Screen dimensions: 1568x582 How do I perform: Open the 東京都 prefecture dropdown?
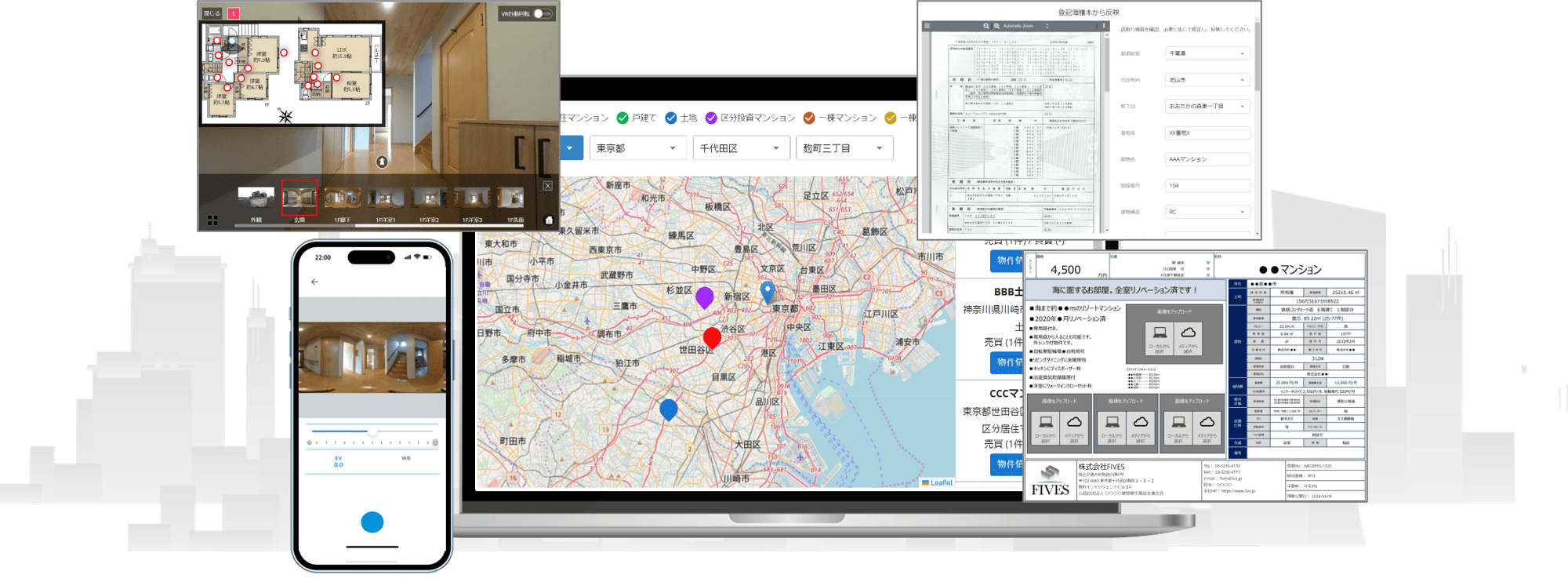637,148
